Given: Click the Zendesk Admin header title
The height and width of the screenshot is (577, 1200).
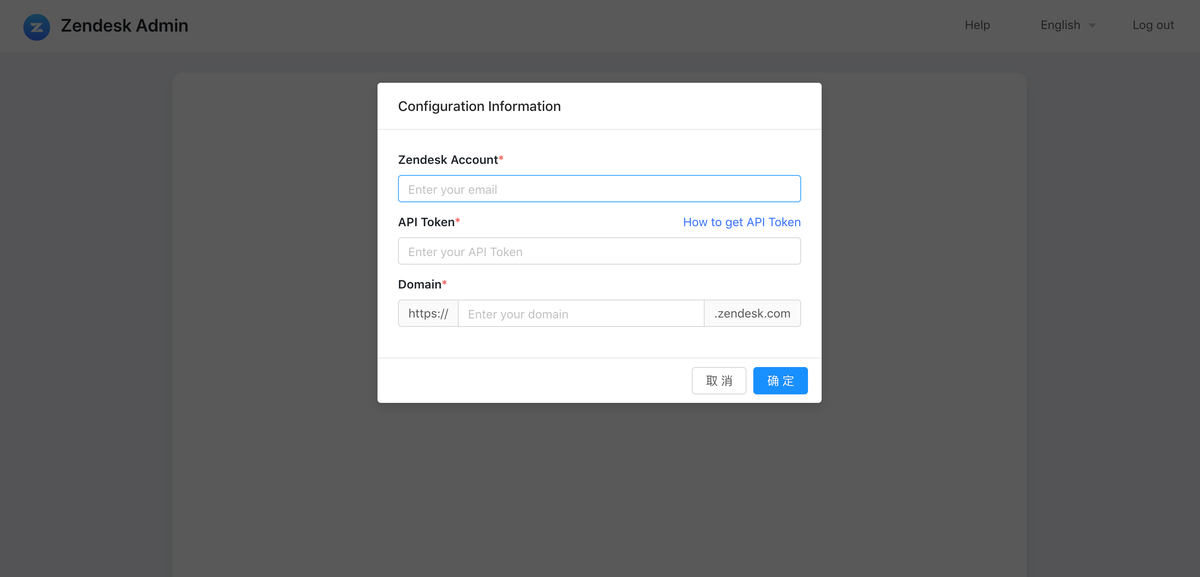Looking at the screenshot, I should [x=124, y=26].
